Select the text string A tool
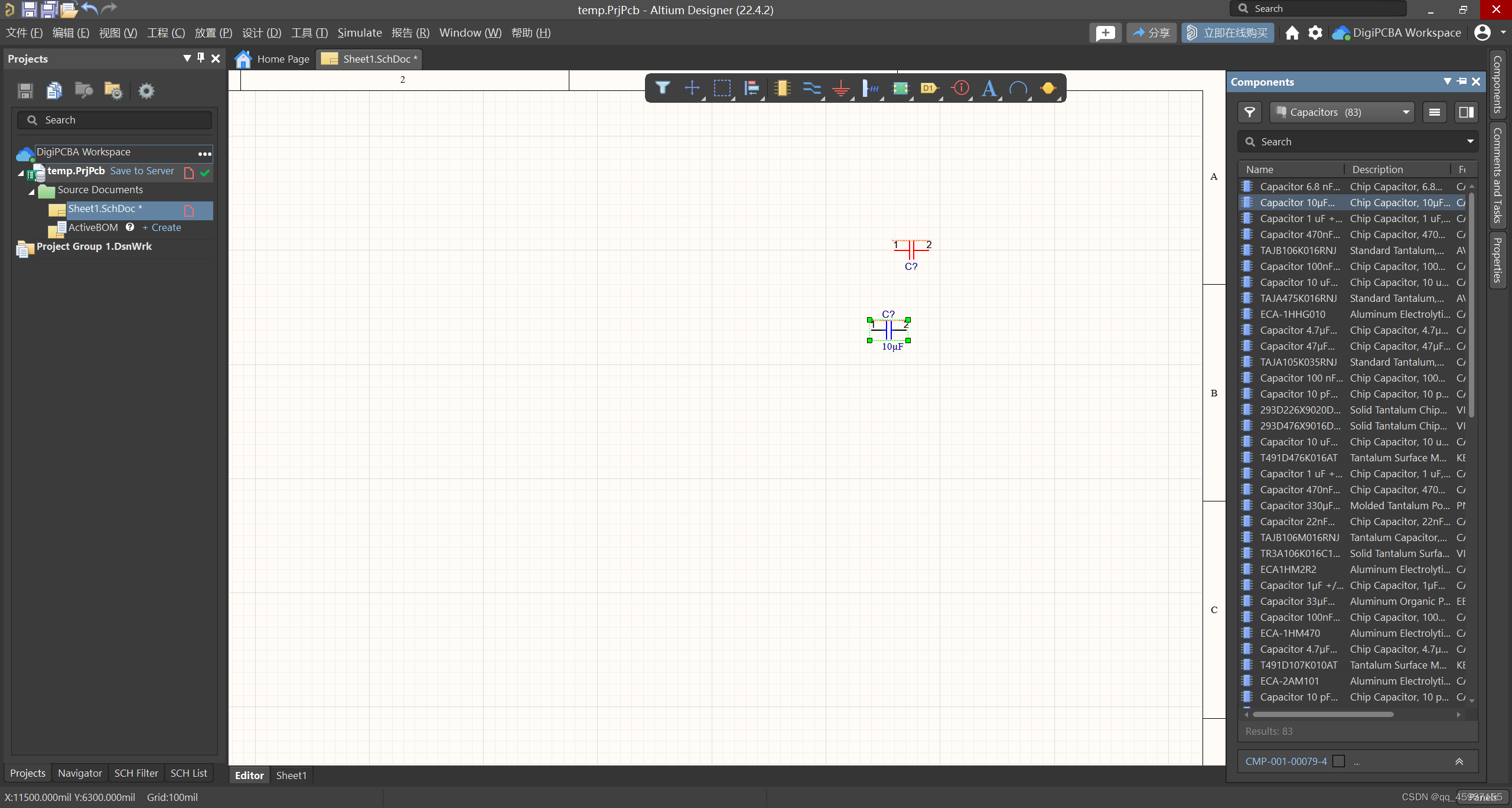1512x808 pixels. pos(989,89)
